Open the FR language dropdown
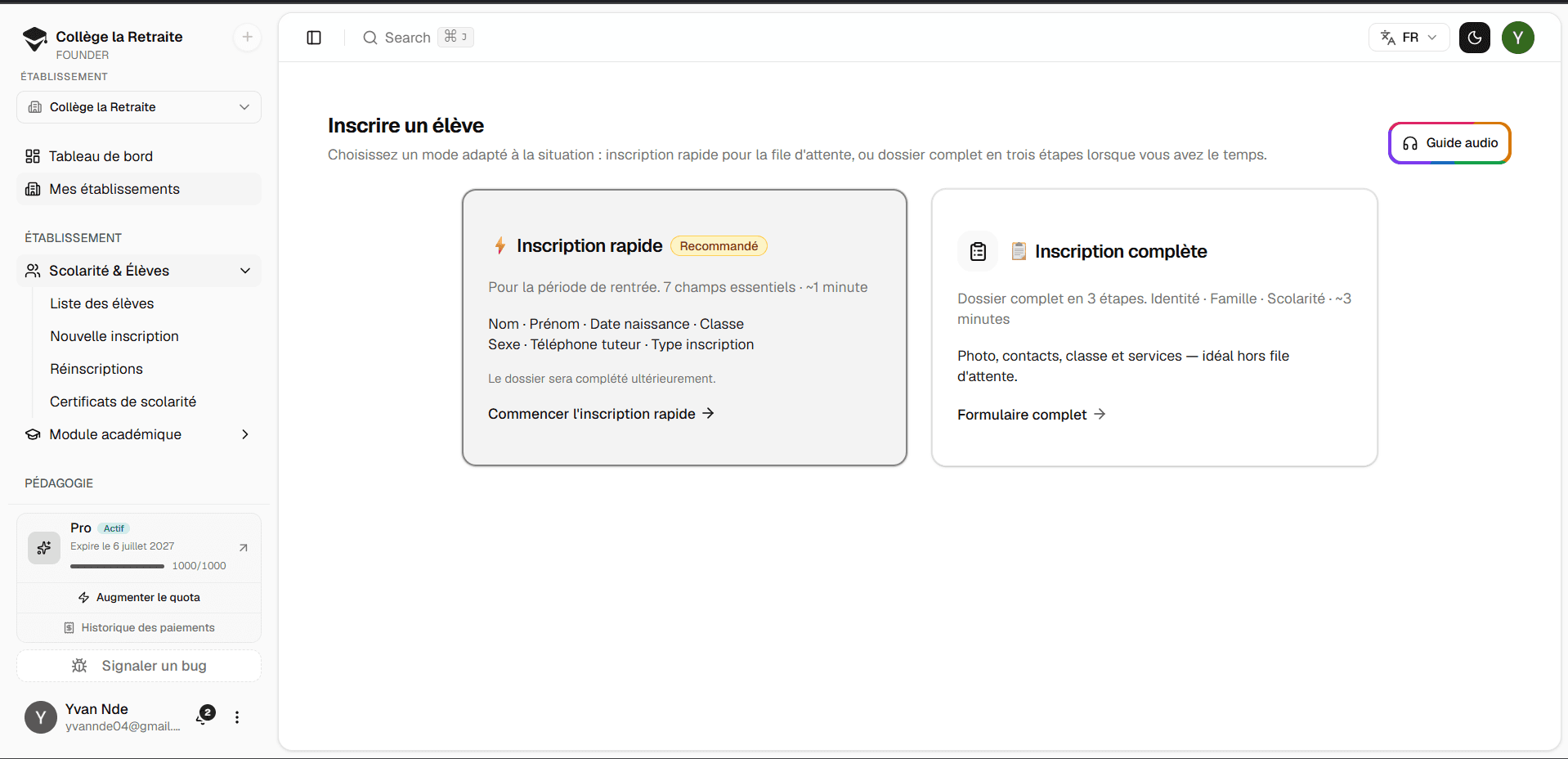The height and width of the screenshot is (759, 1568). pos(1409,38)
